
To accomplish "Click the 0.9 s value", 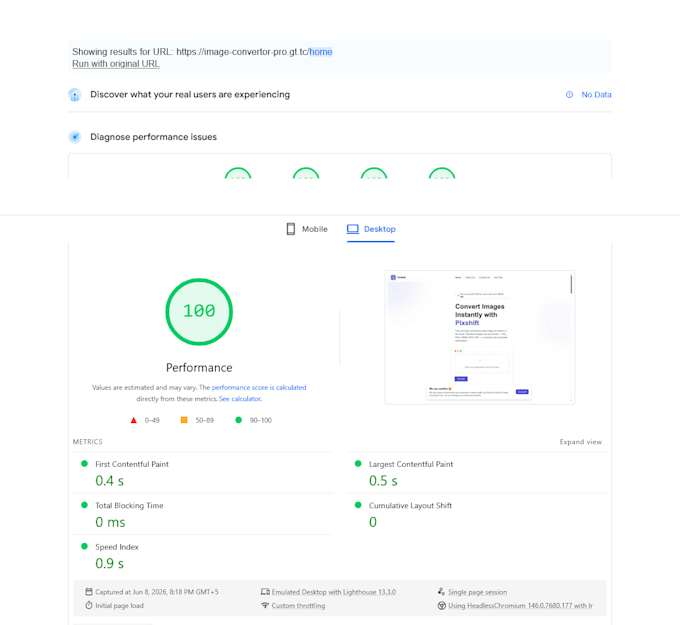I will tap(109, 564).
